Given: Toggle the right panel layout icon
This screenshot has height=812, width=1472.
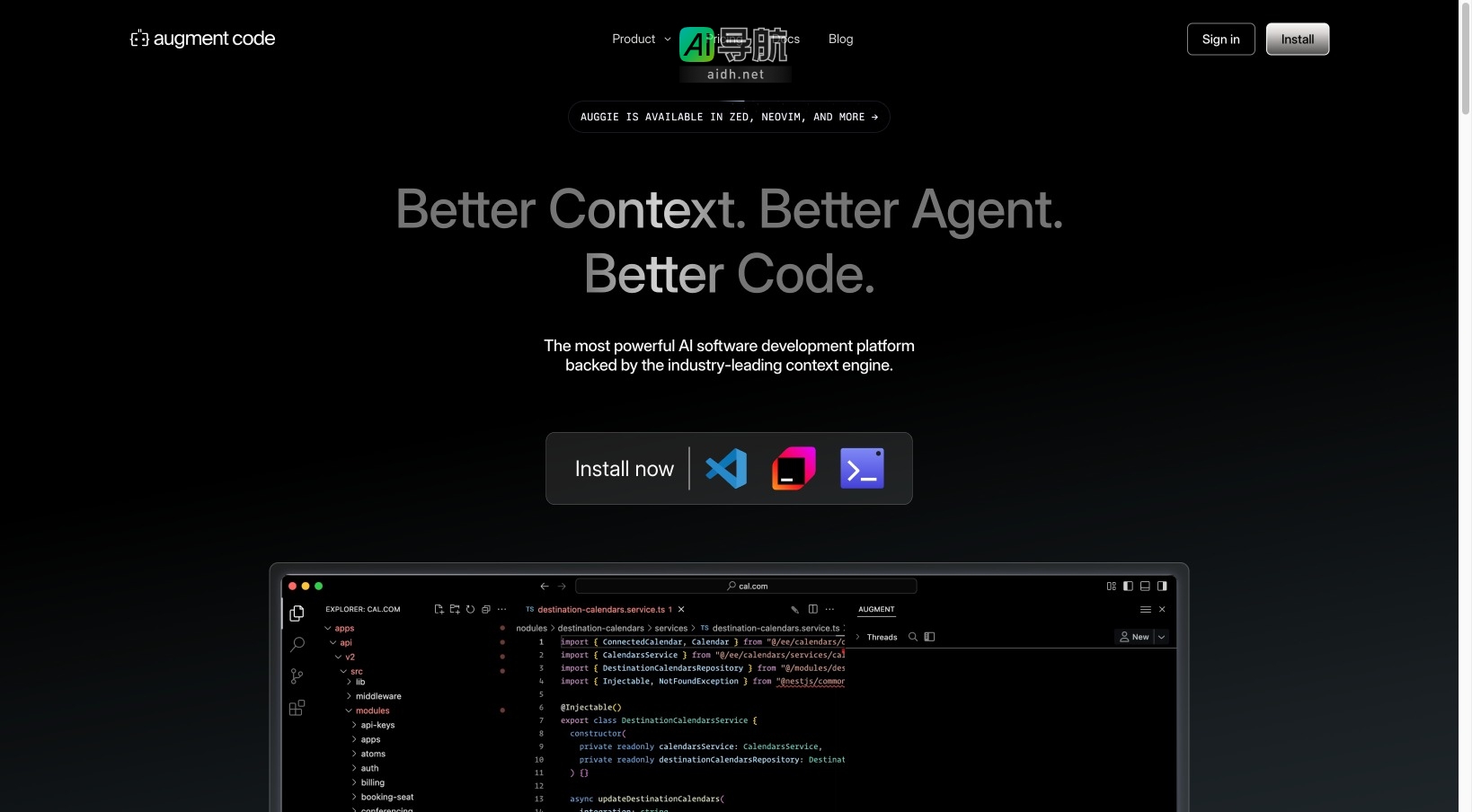Looking at the screenshot, I should [x=1162, y=586].
